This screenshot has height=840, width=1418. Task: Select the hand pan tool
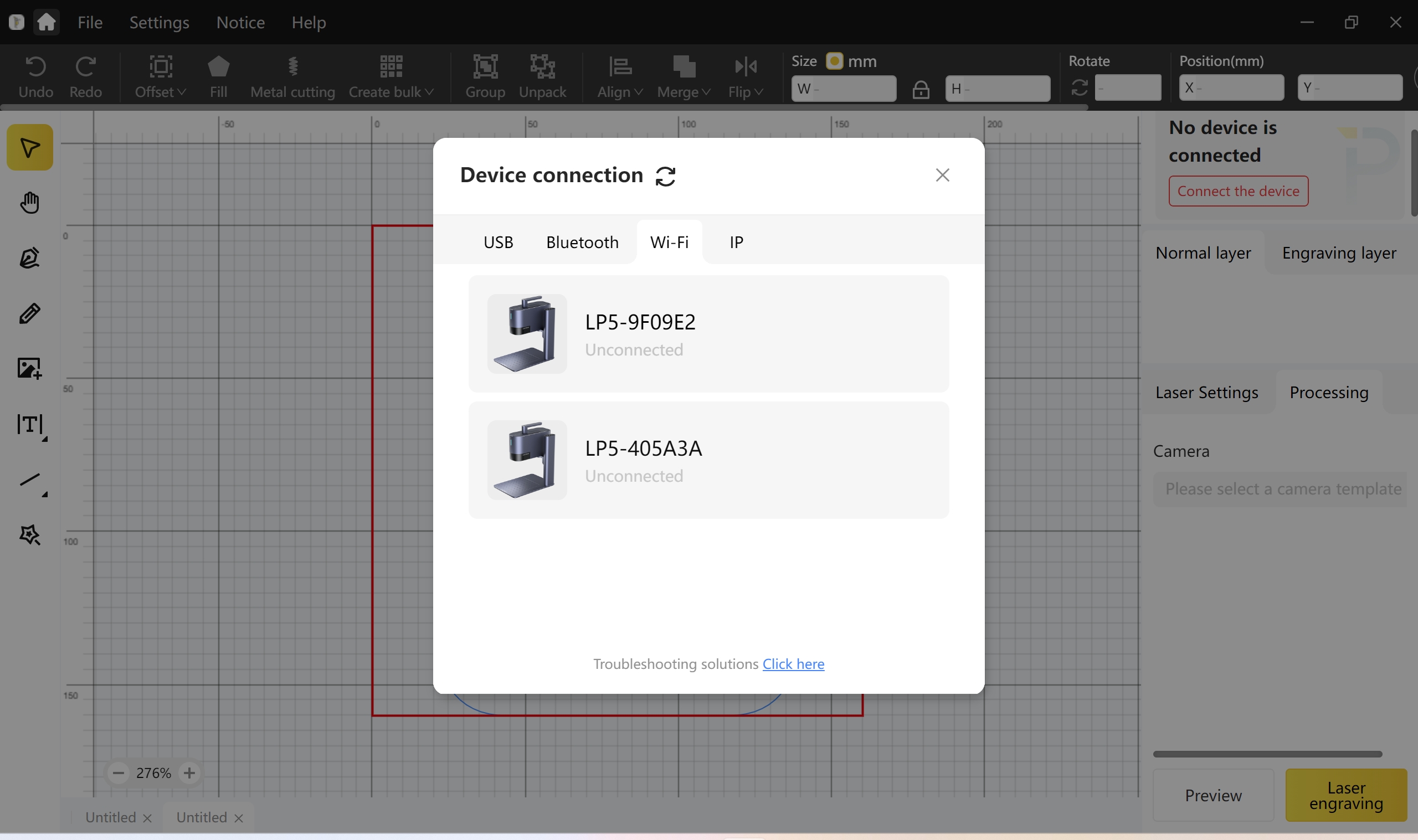29,203
